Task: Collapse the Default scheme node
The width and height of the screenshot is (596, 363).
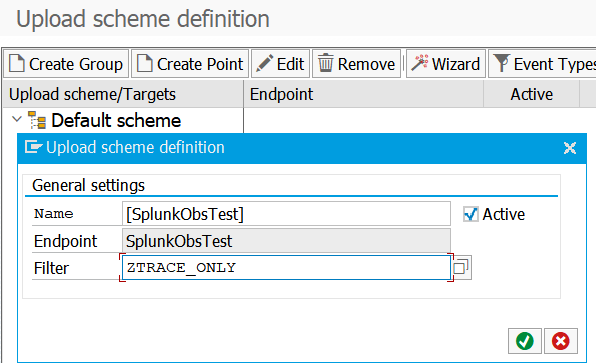Action: coord(17,119)
